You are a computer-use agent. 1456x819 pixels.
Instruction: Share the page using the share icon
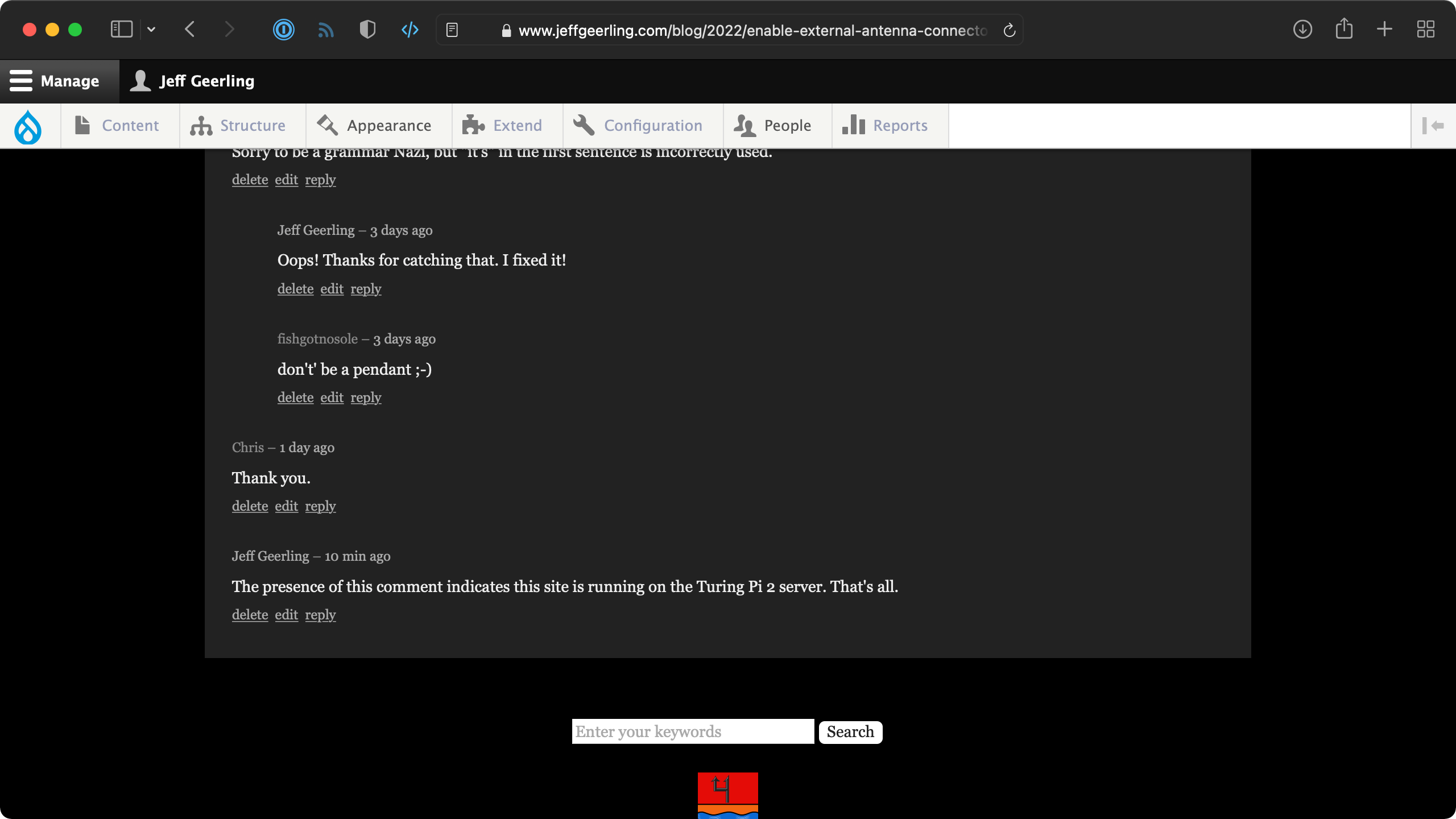click(1343, 29)
